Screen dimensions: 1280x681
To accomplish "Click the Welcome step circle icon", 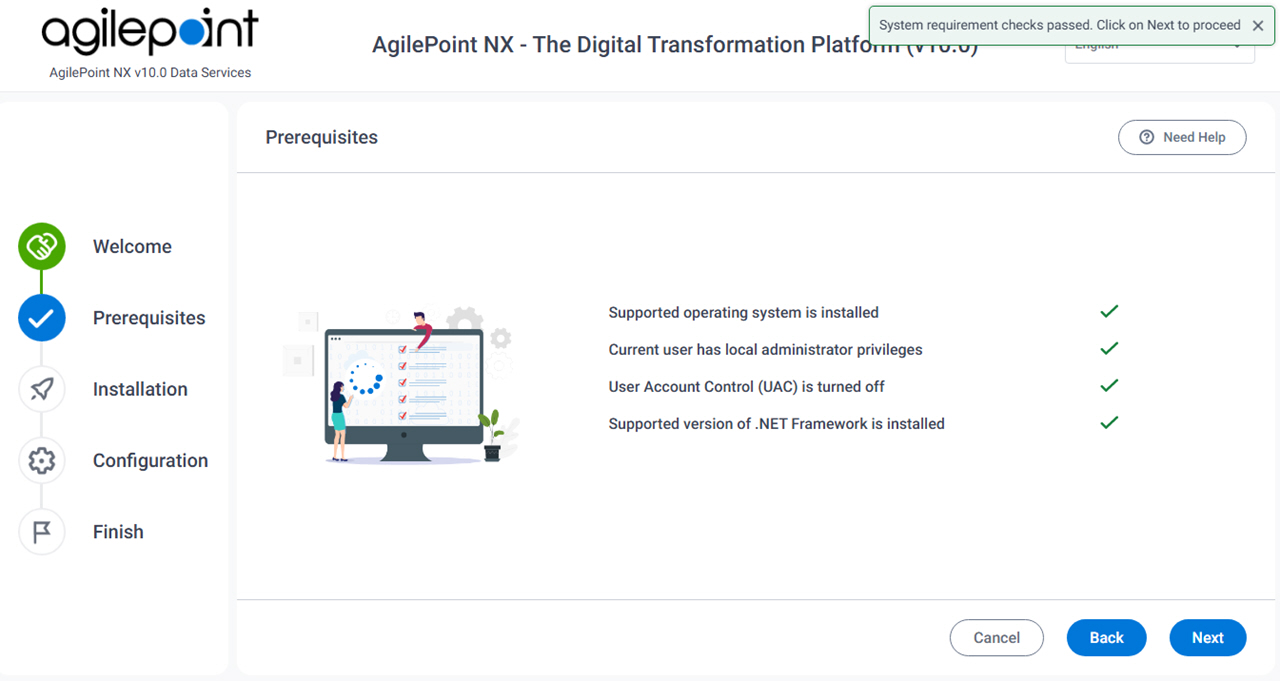I will click(x=42, y=247).
